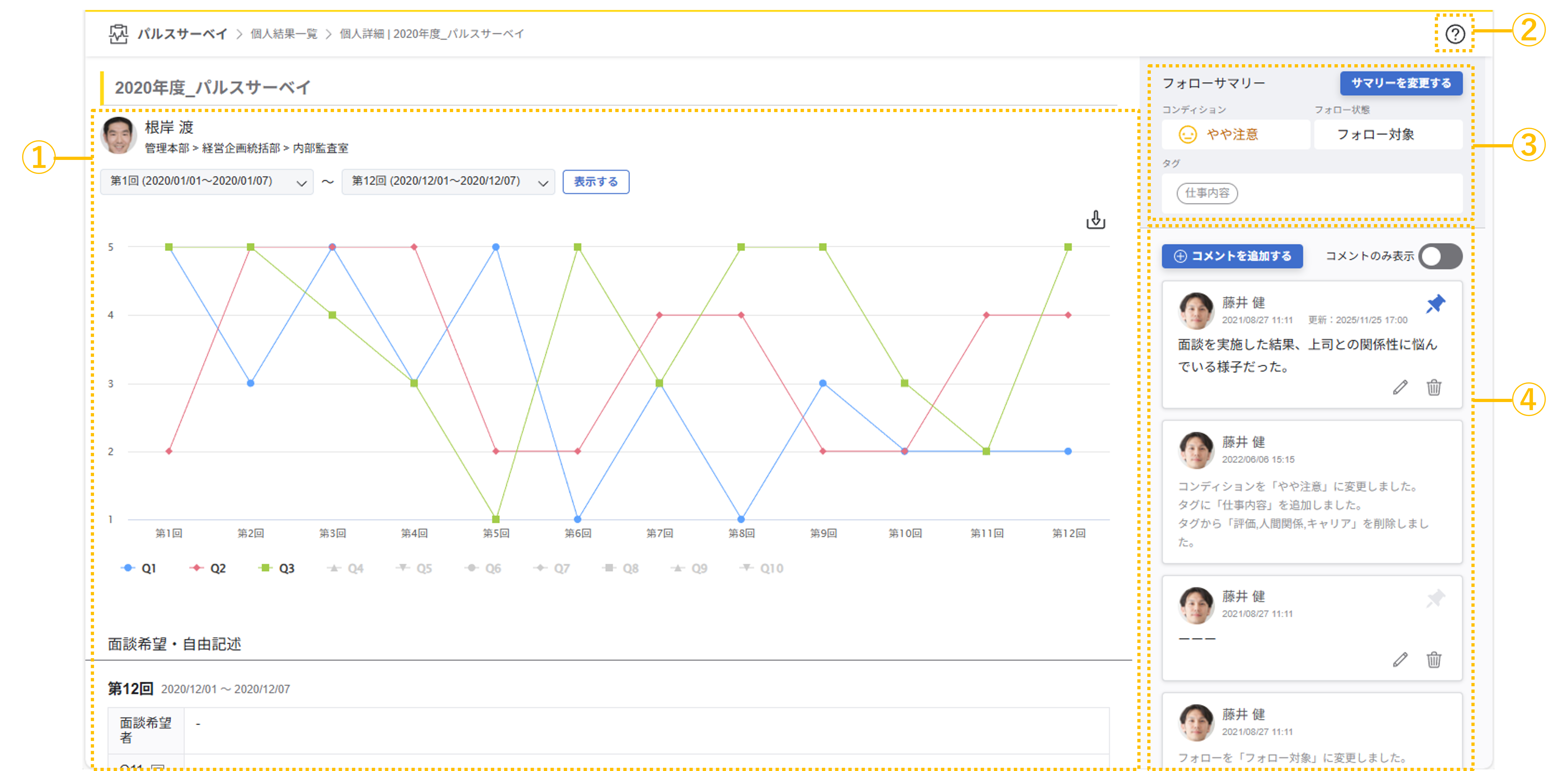Click the help question mark icon

1455,34
